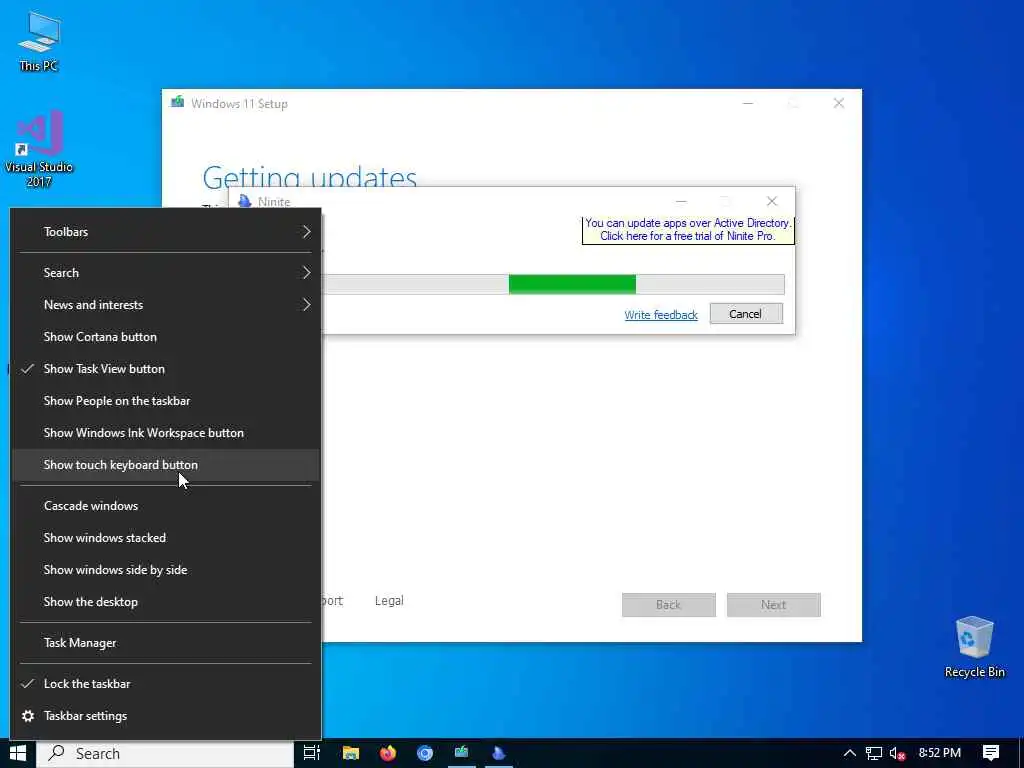This screenshot has height=768, width=1024.
Task: Switch to Windows 11 Setup taskbar icon
Action: [462, 754]
